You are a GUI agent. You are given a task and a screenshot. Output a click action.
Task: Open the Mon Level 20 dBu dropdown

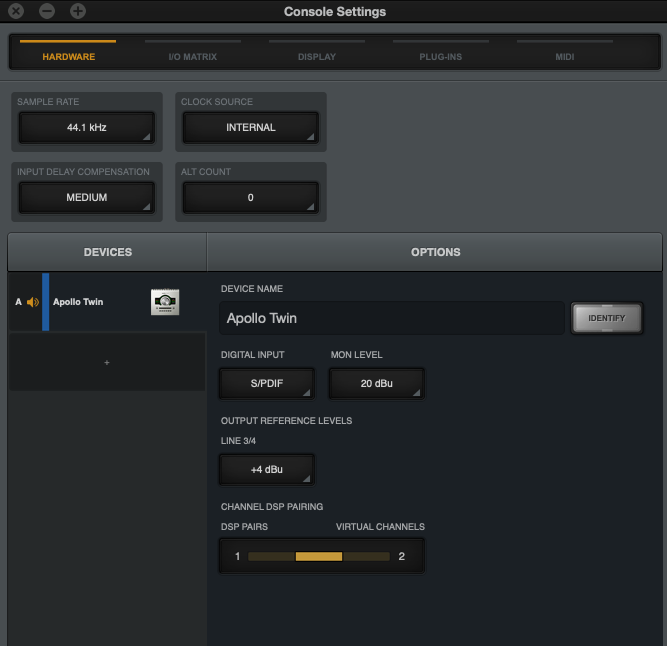pyautogui.click(x=377, y=383)
